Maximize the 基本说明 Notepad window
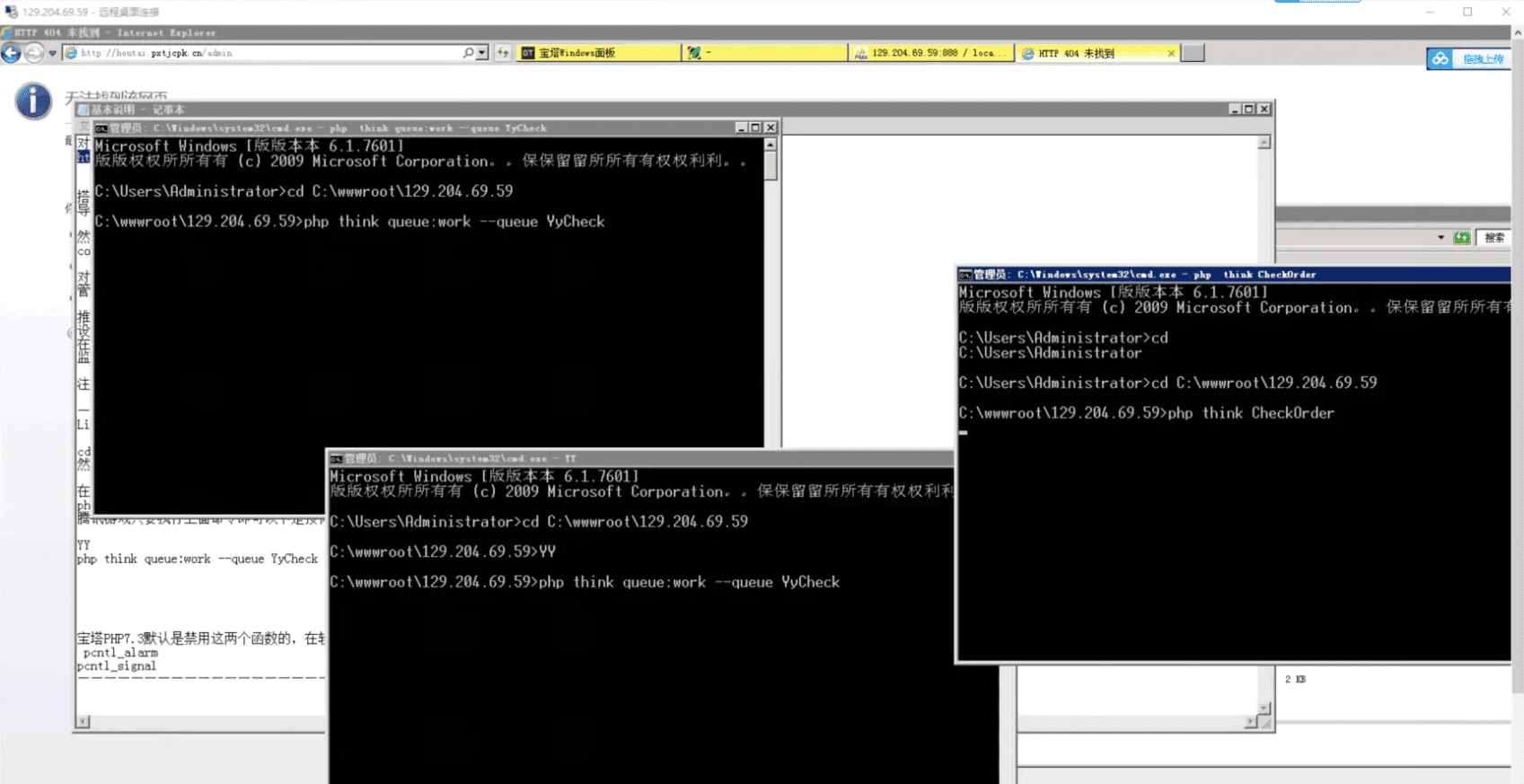1524x784 pixels. (x=1248, y=109)
